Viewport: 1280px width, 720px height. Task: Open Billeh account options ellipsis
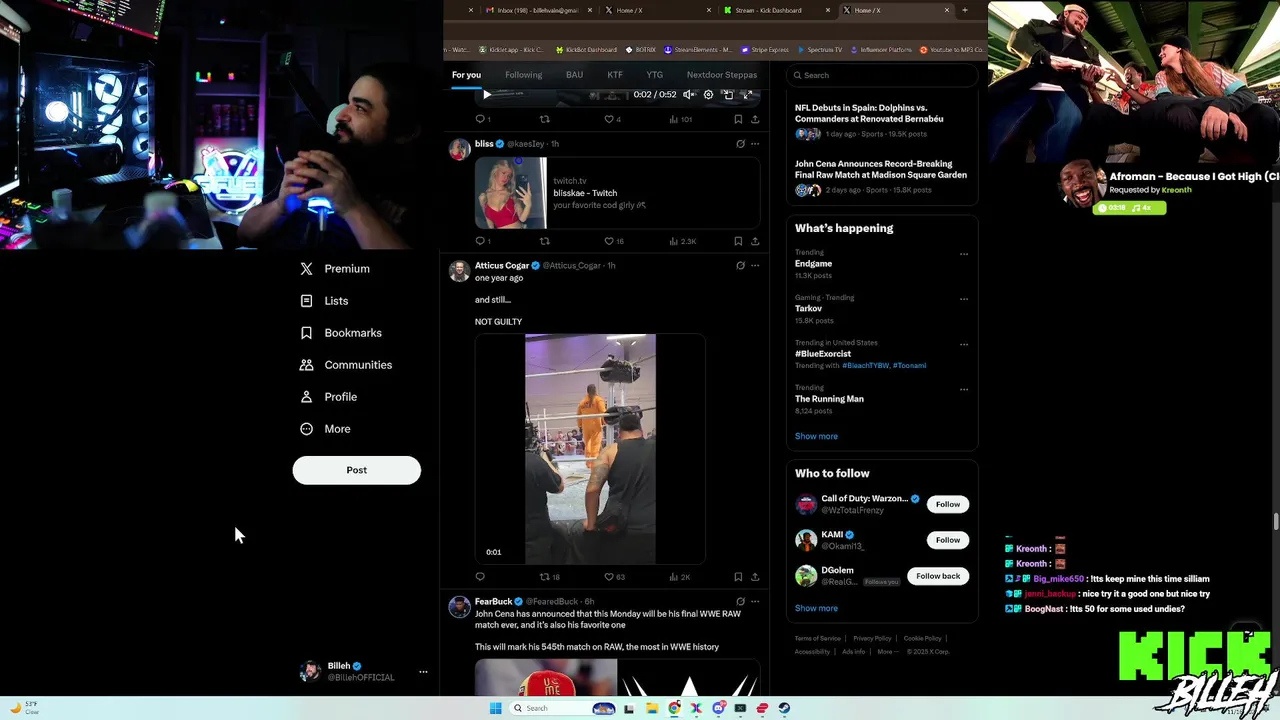coord(423,671)
